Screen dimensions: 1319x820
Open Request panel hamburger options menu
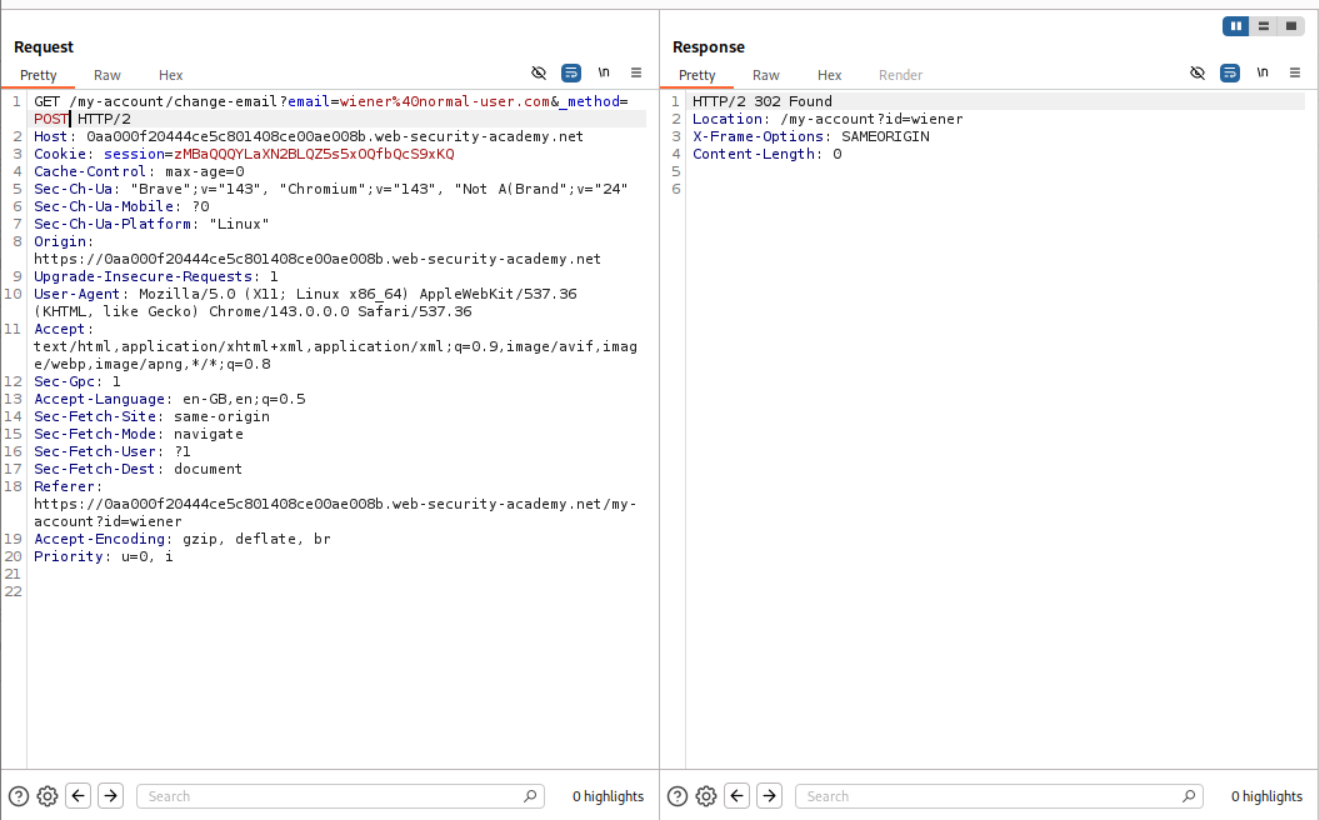pos(636,73)
